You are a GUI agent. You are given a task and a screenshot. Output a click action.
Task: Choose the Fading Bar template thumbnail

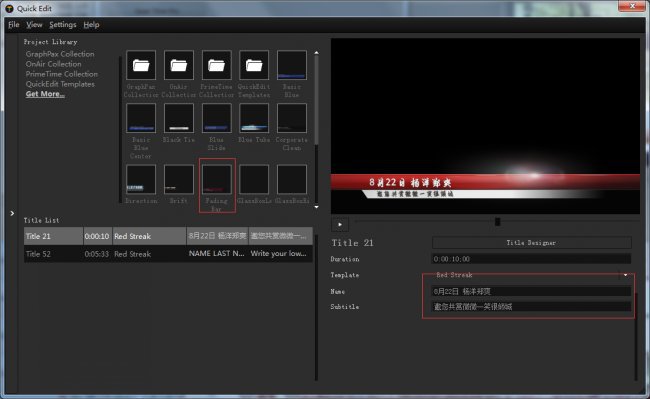(x=216, y=179)
